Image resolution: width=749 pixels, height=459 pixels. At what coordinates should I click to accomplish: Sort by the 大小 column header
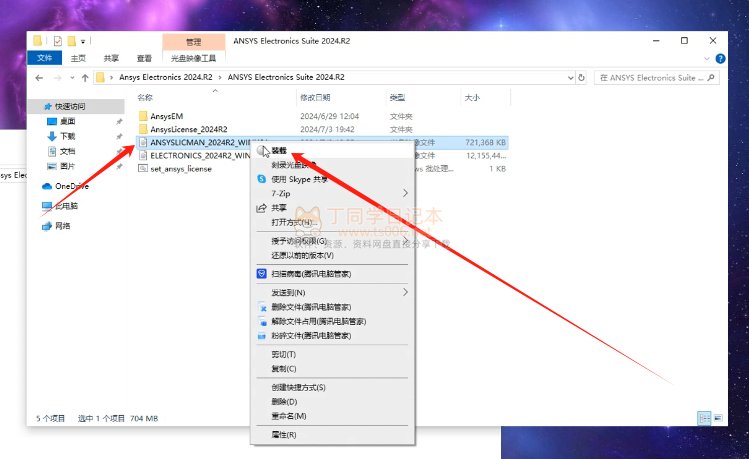472,97
